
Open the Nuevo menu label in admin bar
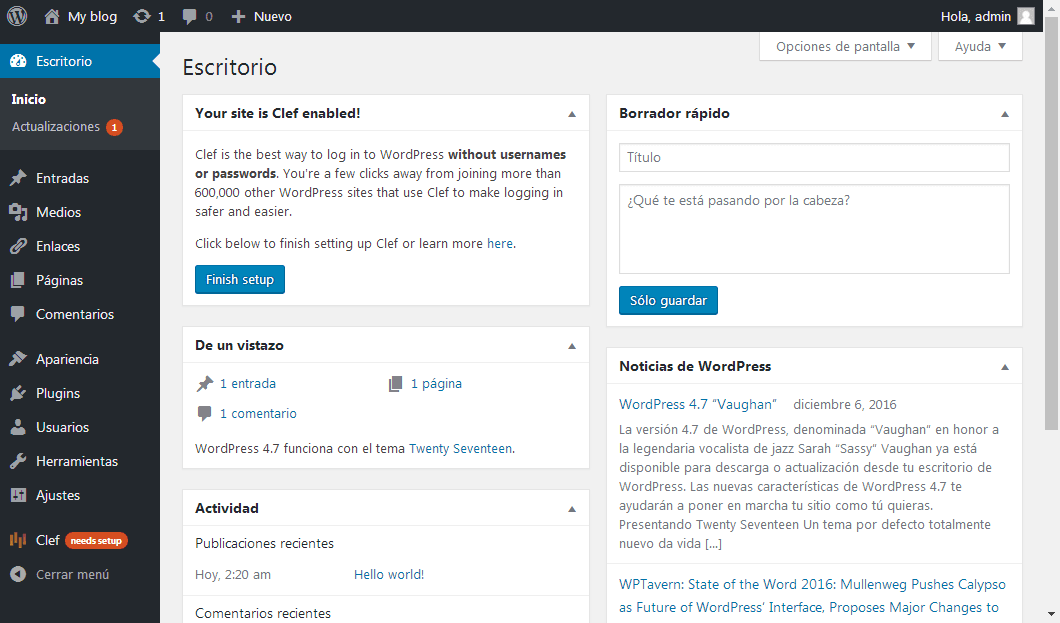(273, 16)
